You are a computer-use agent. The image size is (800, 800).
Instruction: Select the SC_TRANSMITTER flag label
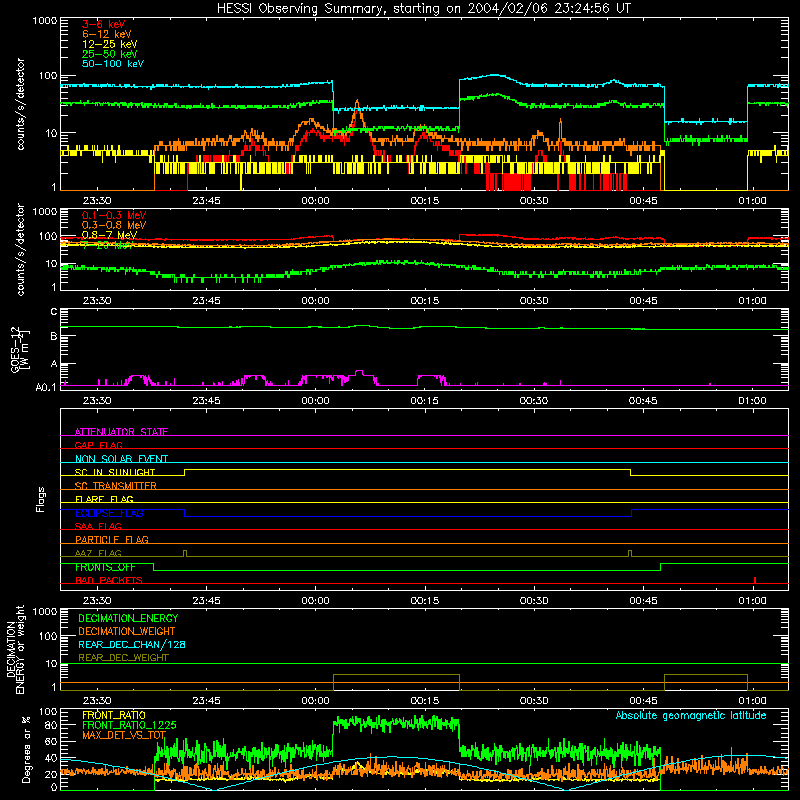point(116,486)
